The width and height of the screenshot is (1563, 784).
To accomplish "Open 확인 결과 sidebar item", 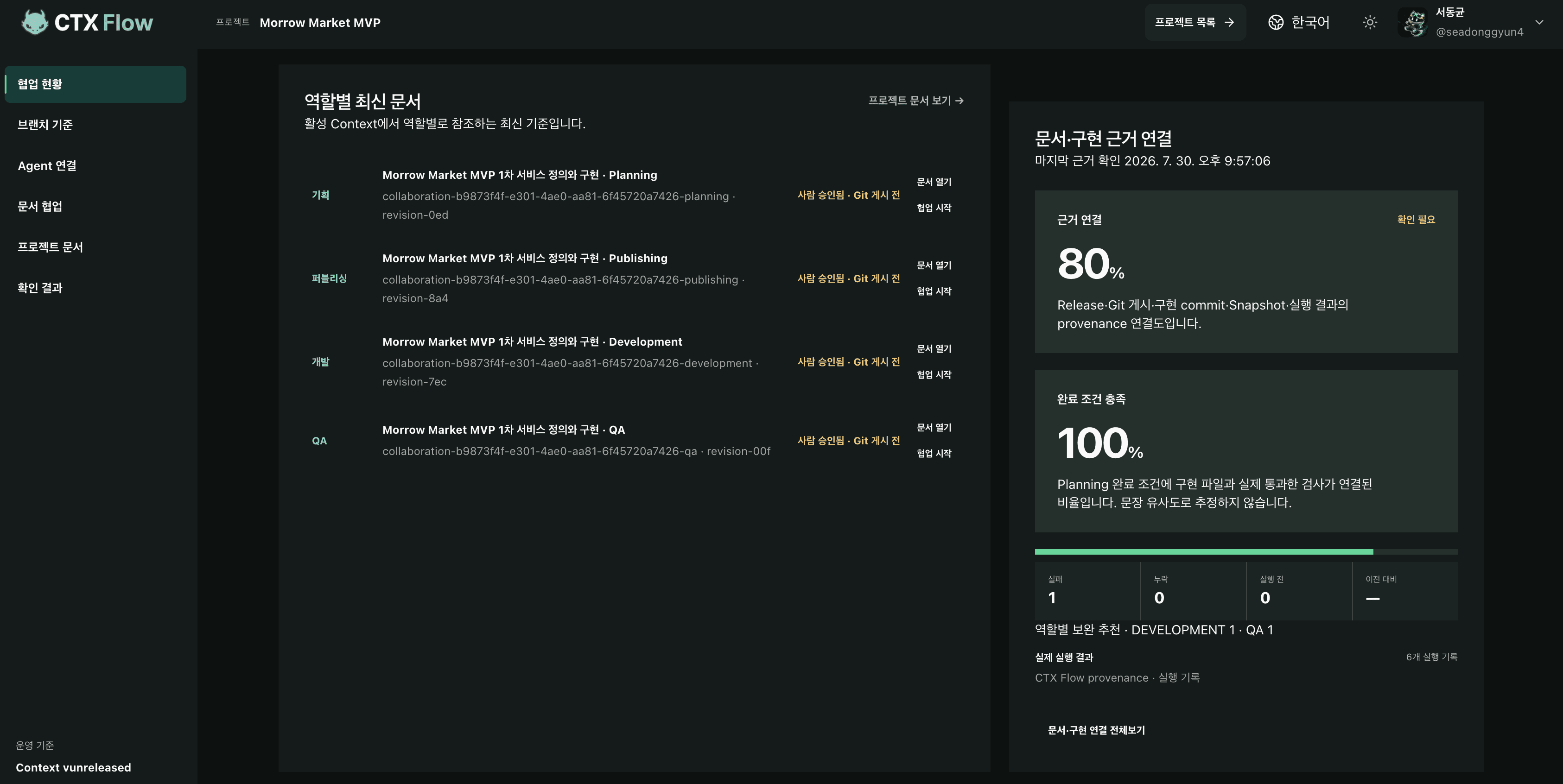I will coord(95,287).
